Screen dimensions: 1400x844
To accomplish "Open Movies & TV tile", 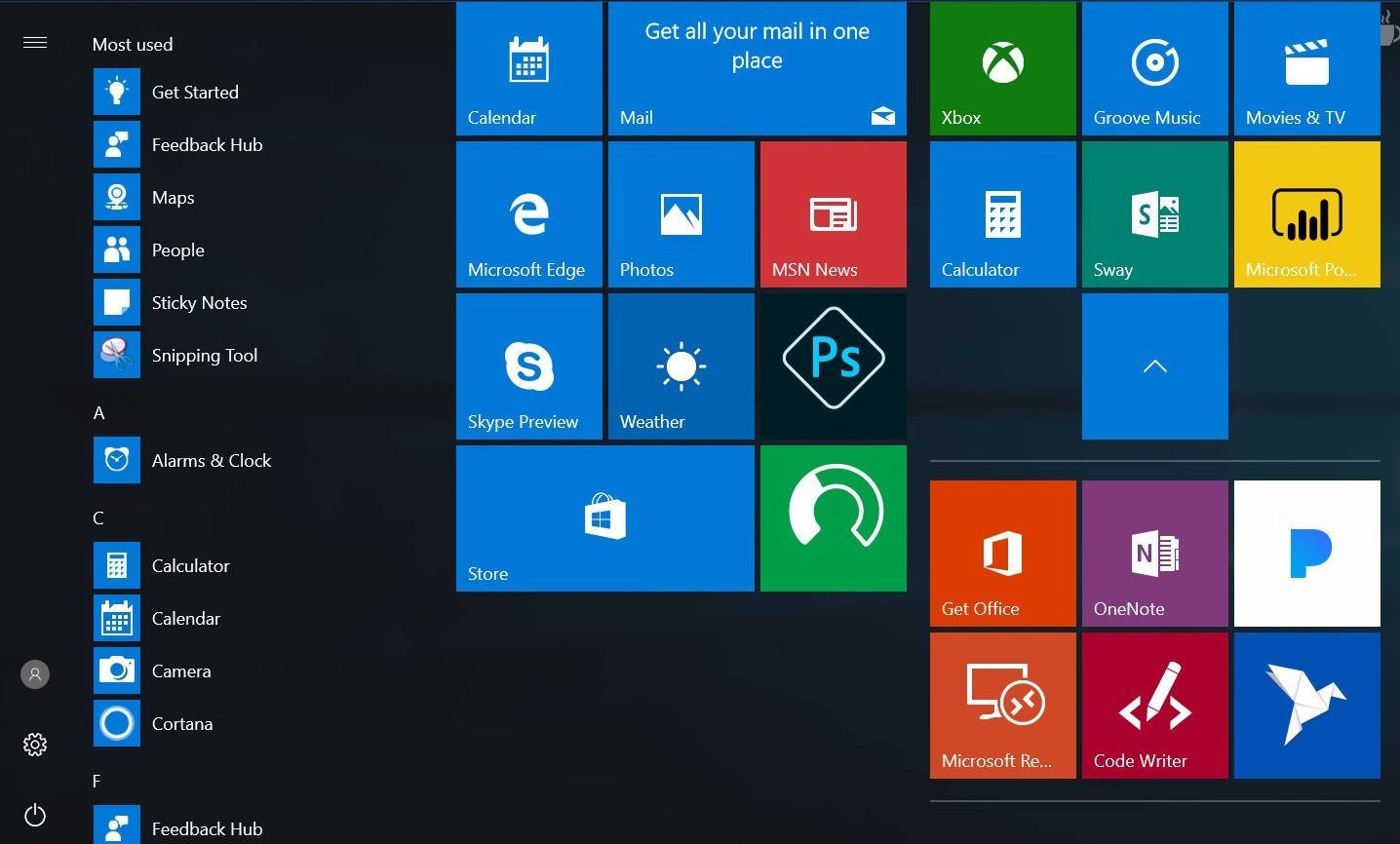I will 1307,68.
